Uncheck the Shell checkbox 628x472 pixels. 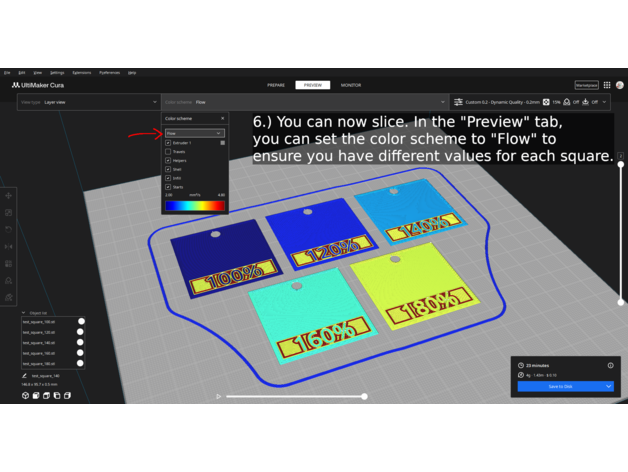coord(168,169)
